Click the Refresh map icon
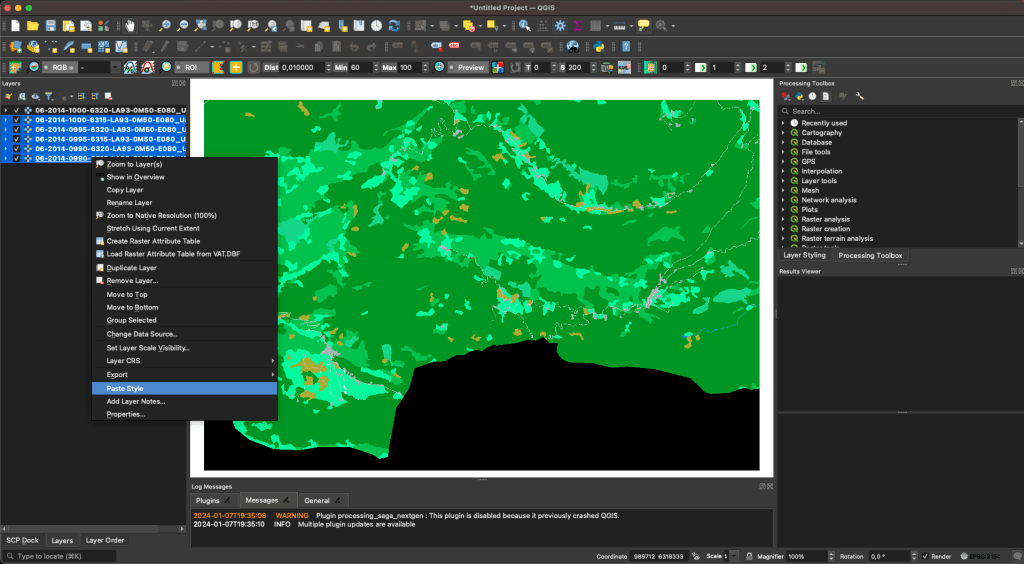 pos(394,25)
